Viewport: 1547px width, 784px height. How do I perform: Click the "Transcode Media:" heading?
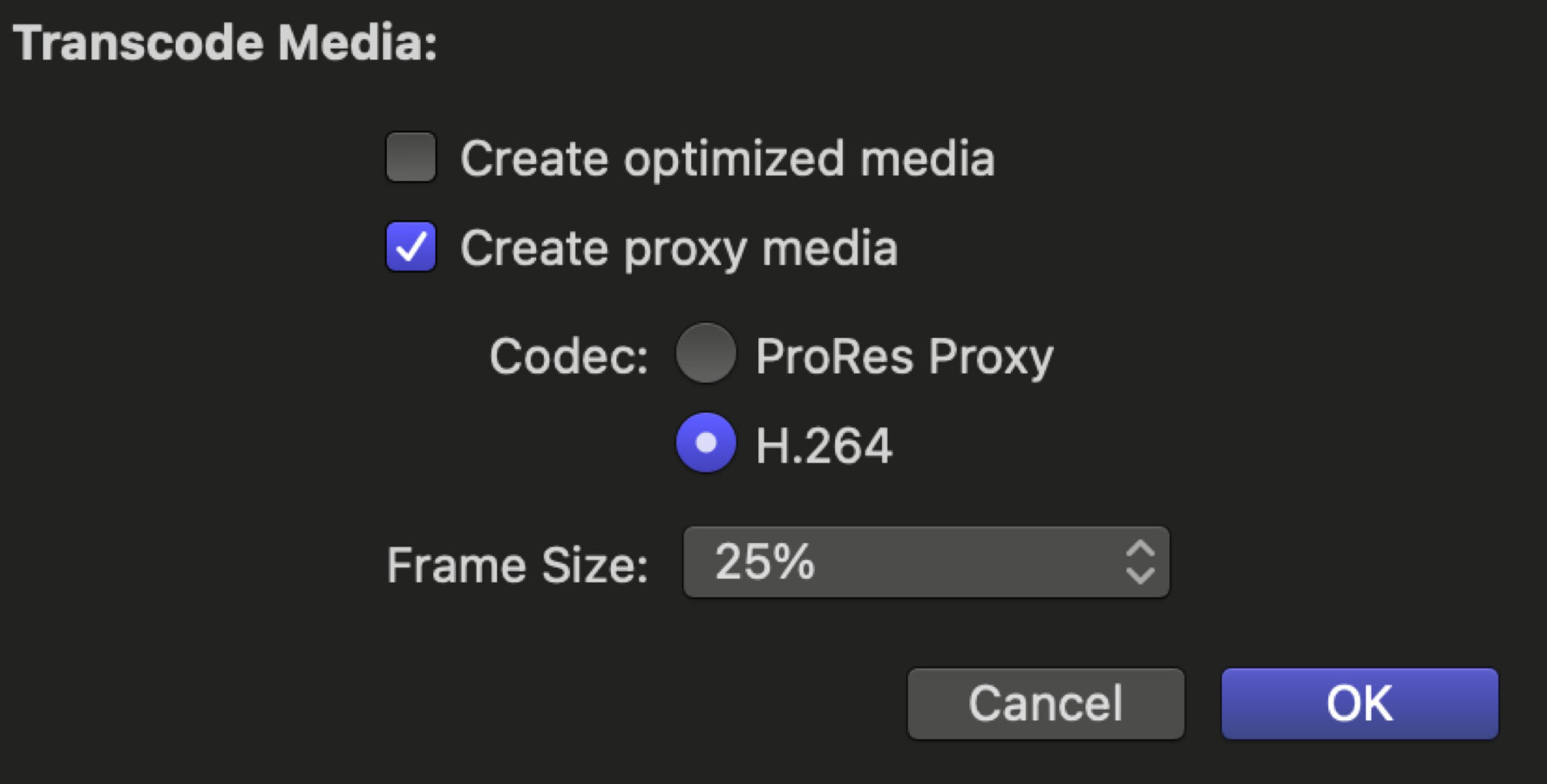225,42
